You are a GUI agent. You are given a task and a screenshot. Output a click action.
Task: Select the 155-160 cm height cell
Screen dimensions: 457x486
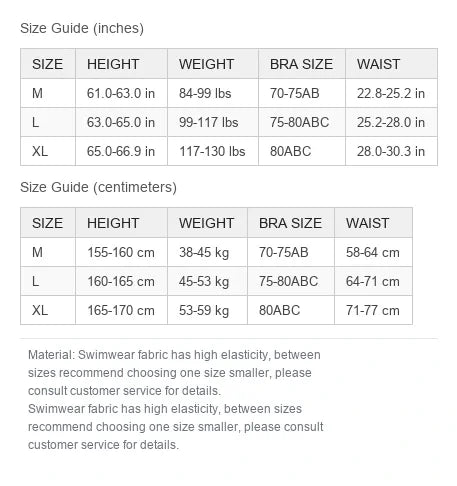[121, 252]
